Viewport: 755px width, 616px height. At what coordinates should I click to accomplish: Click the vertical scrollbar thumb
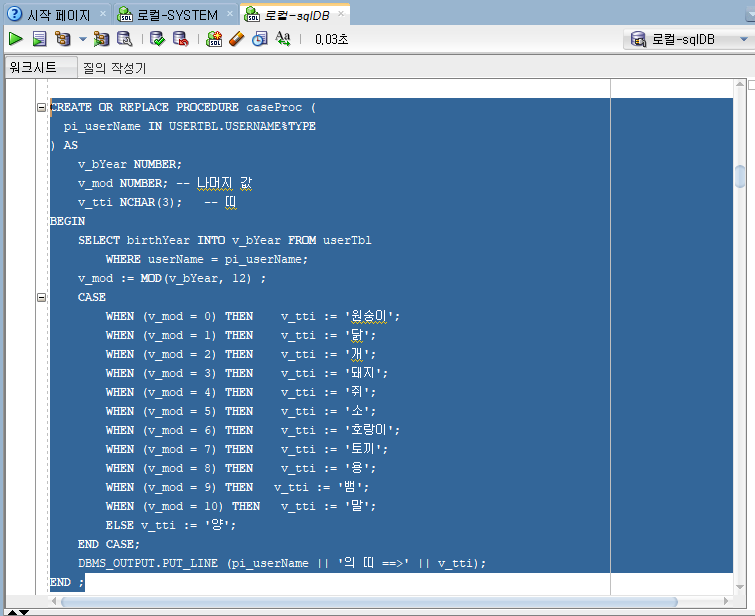tap(740, 176)
